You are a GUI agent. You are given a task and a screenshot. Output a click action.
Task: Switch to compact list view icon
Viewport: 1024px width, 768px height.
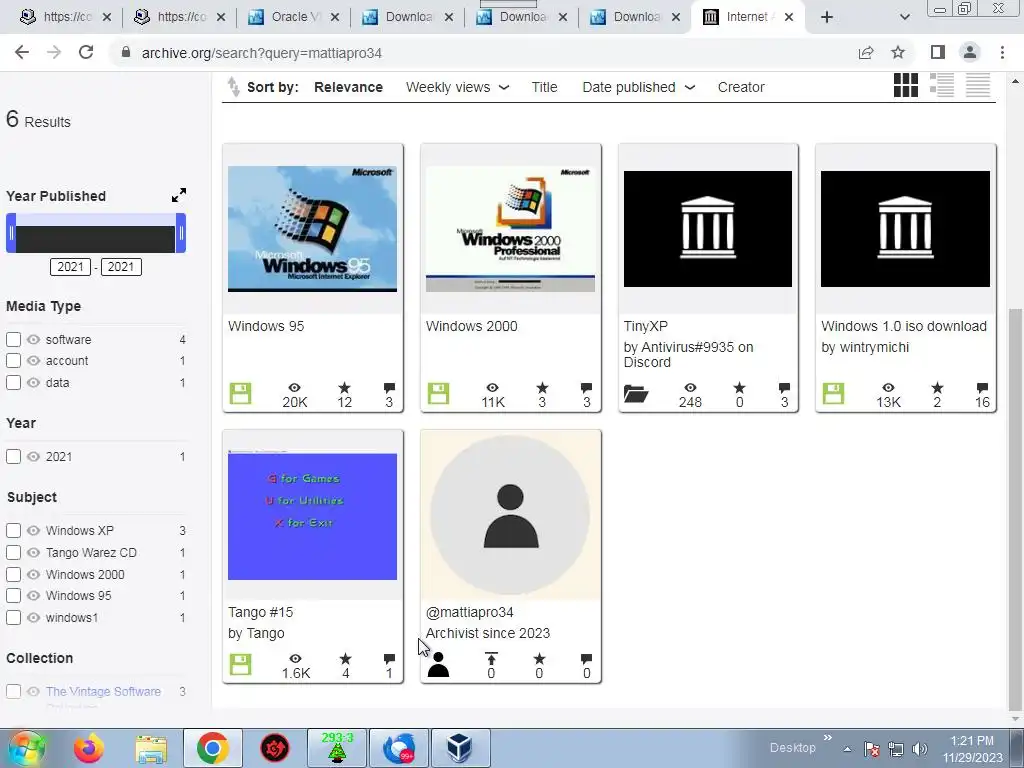pos(978,85)
